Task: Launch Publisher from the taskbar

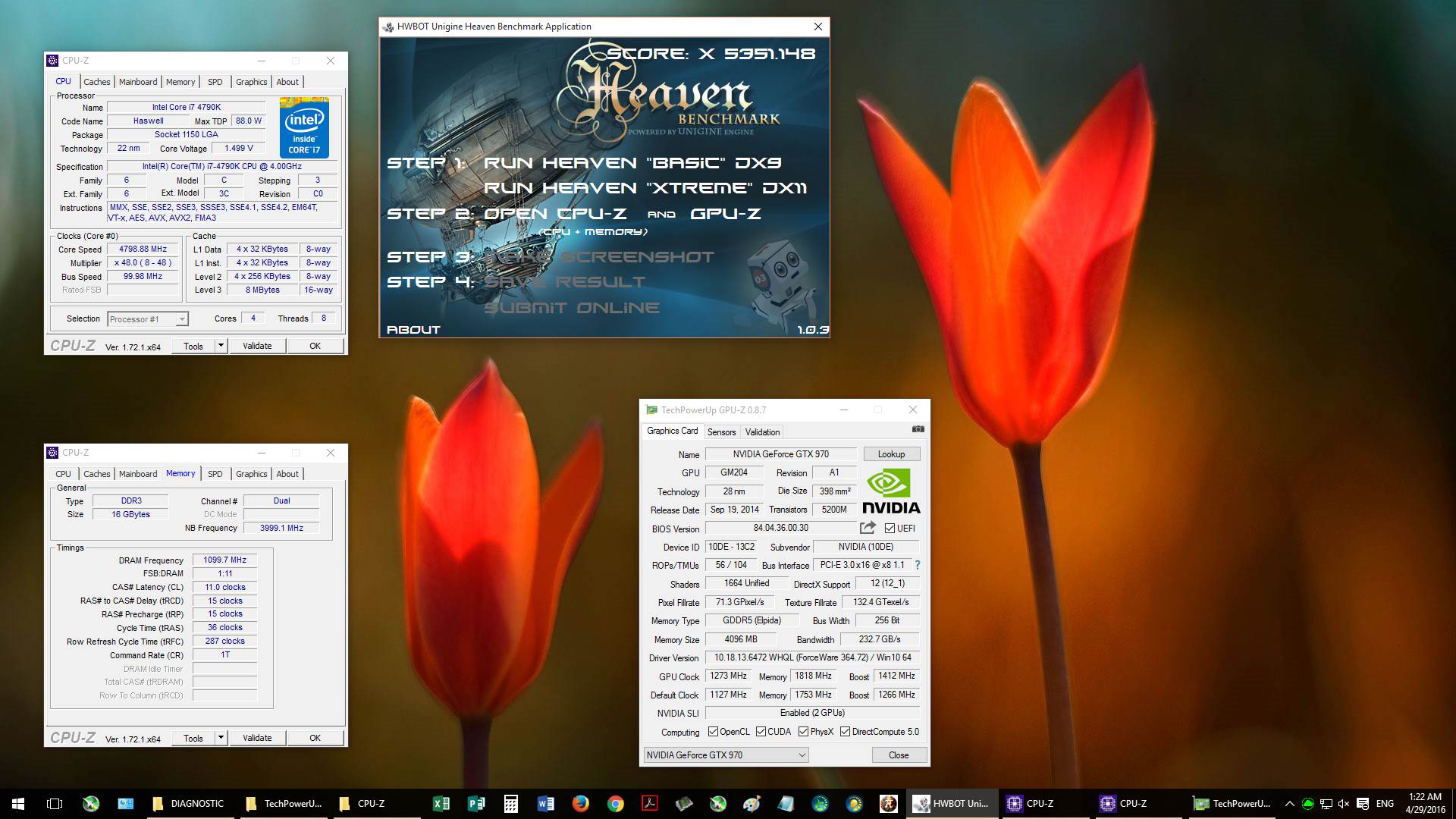Action: (476, 804)
